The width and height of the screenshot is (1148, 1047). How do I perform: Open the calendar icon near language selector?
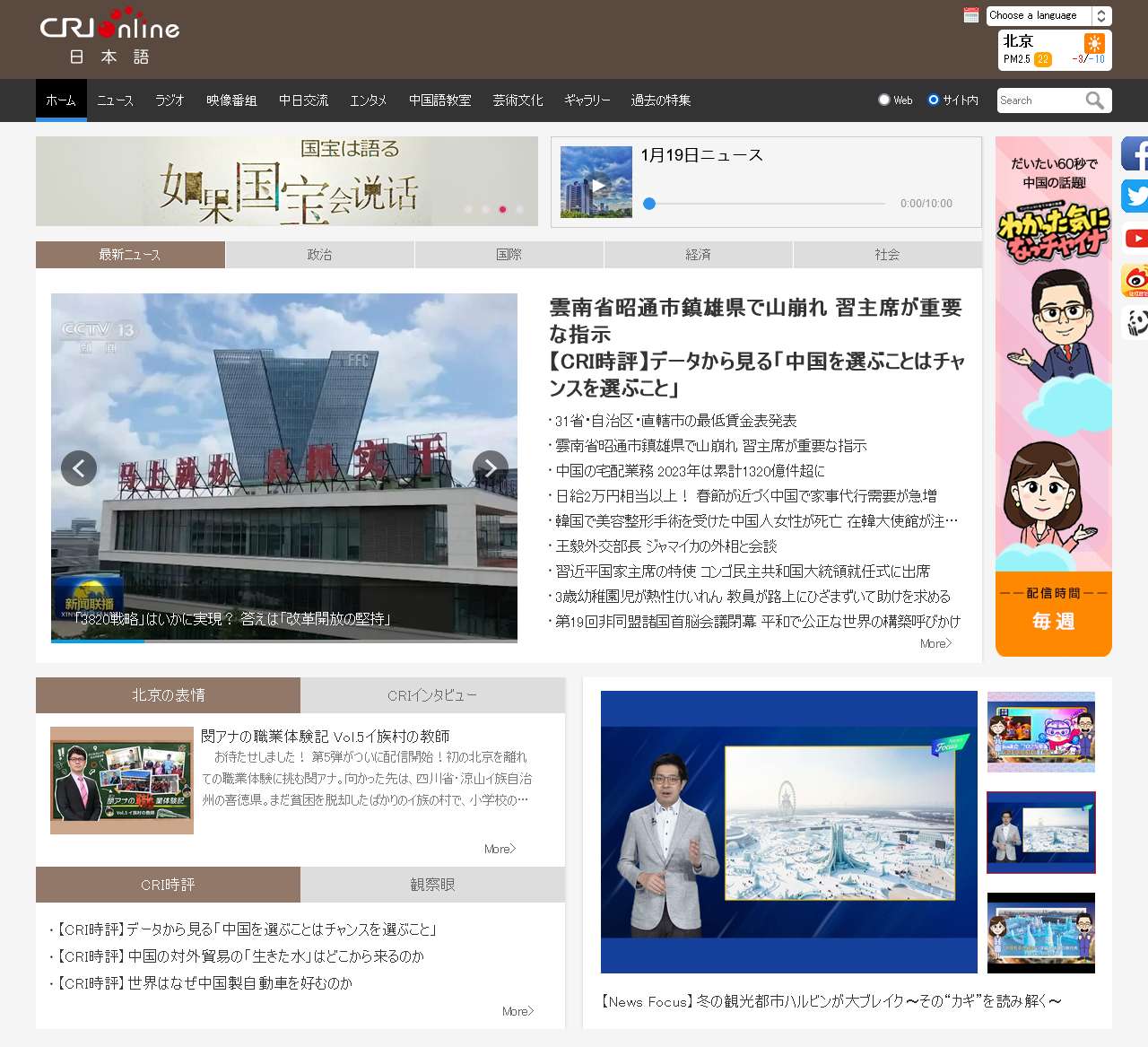(970, 15)
